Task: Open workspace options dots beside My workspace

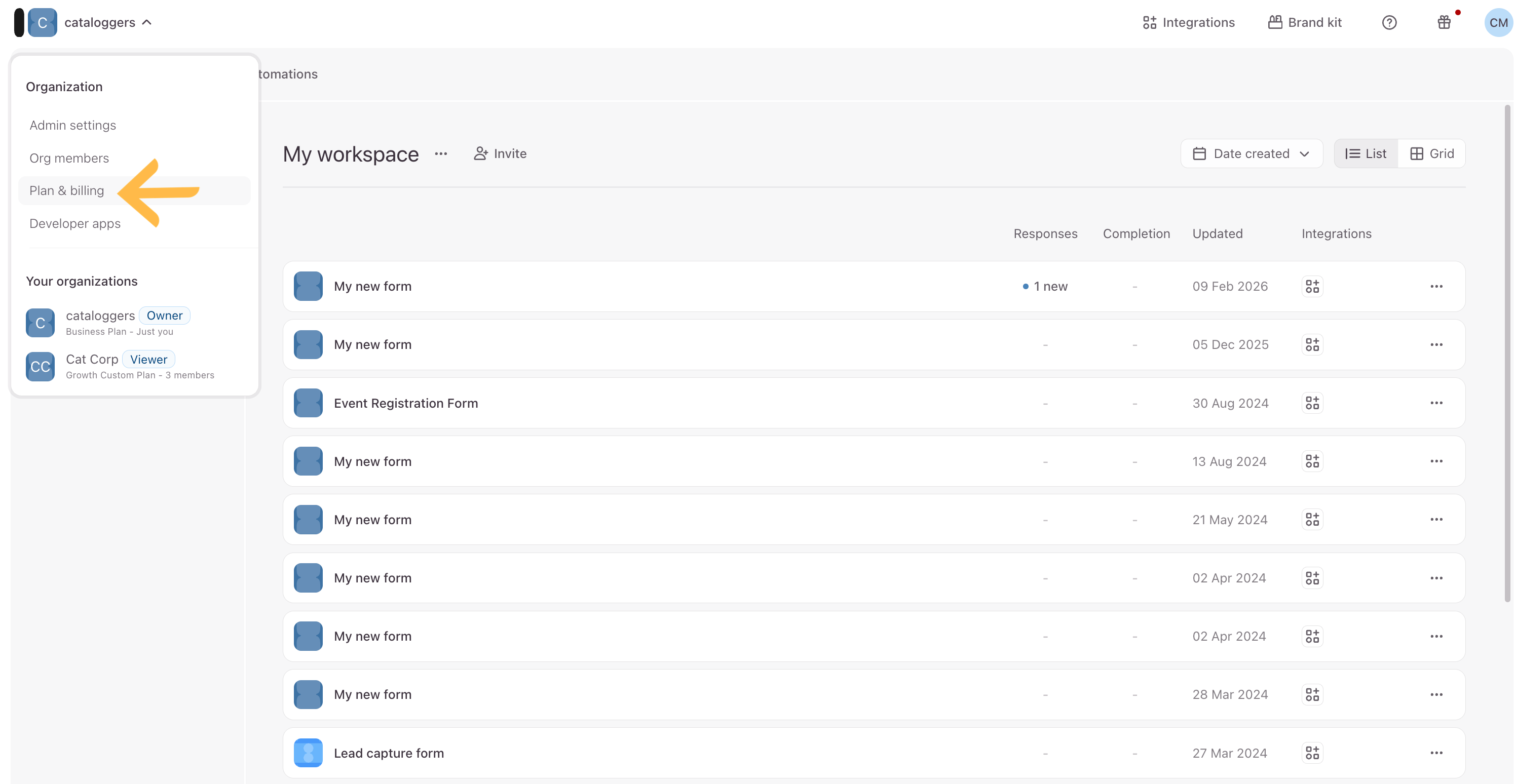Action: [441, 154]
